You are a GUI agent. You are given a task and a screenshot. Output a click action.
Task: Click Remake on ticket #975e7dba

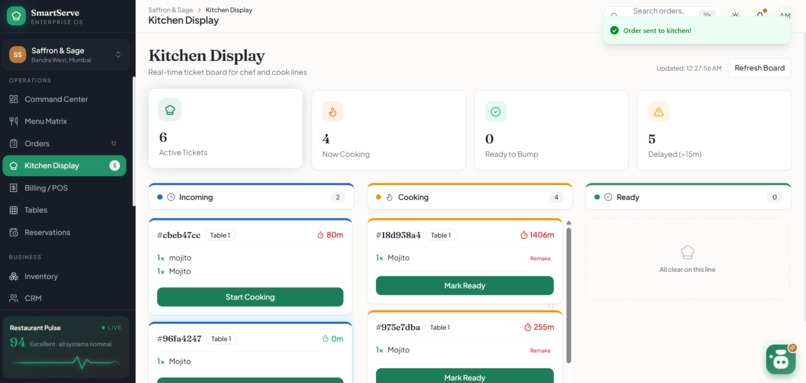540,351
